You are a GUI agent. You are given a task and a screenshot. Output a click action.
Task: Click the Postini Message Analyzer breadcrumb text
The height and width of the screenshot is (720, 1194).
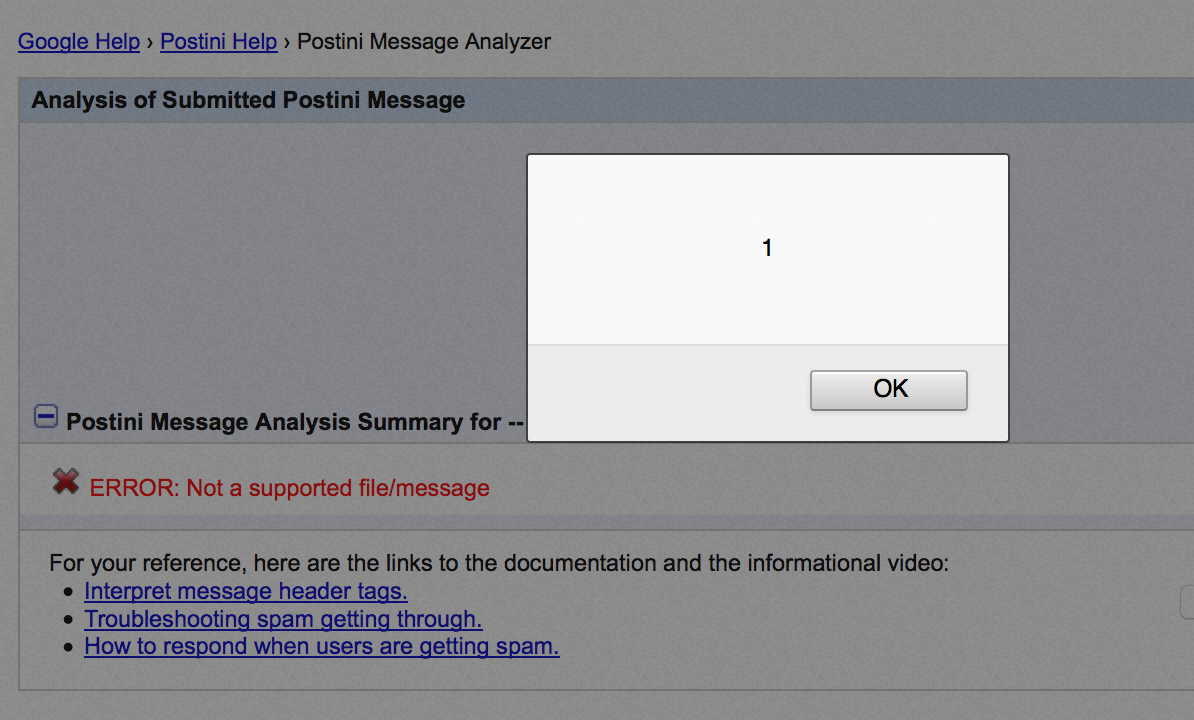tap(424, 42)
